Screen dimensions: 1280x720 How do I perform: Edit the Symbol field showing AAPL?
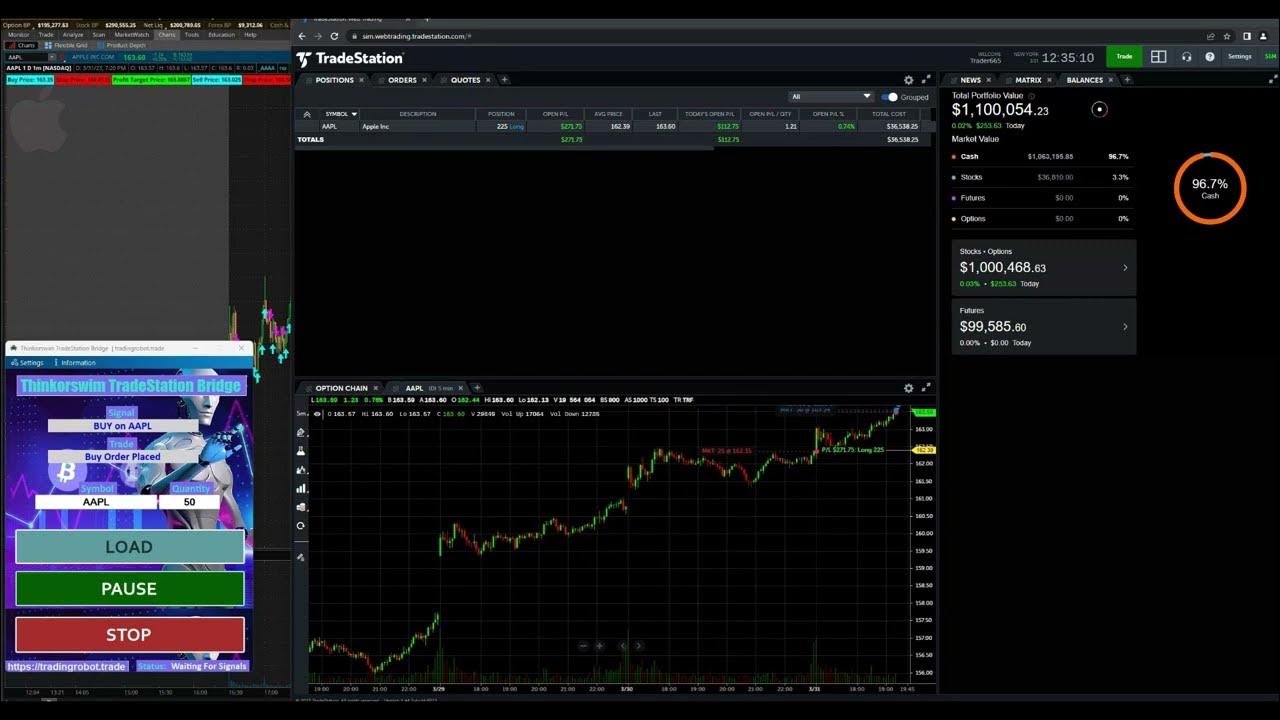[x=96, y=502]
